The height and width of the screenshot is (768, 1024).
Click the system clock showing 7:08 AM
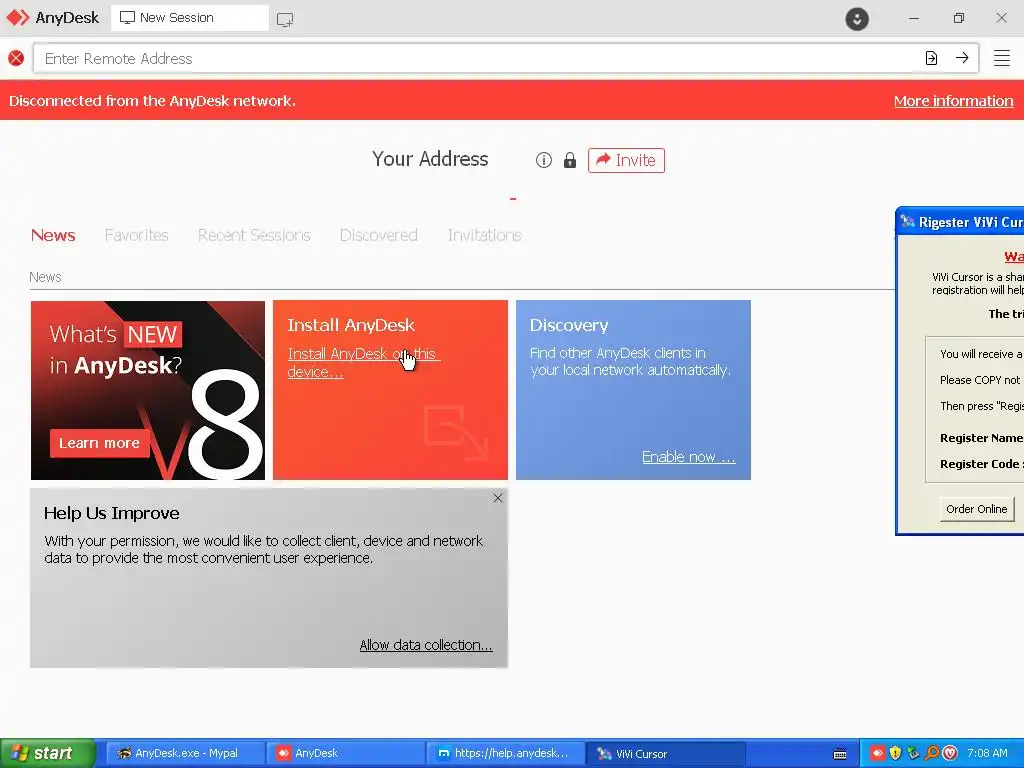(987, 753)
